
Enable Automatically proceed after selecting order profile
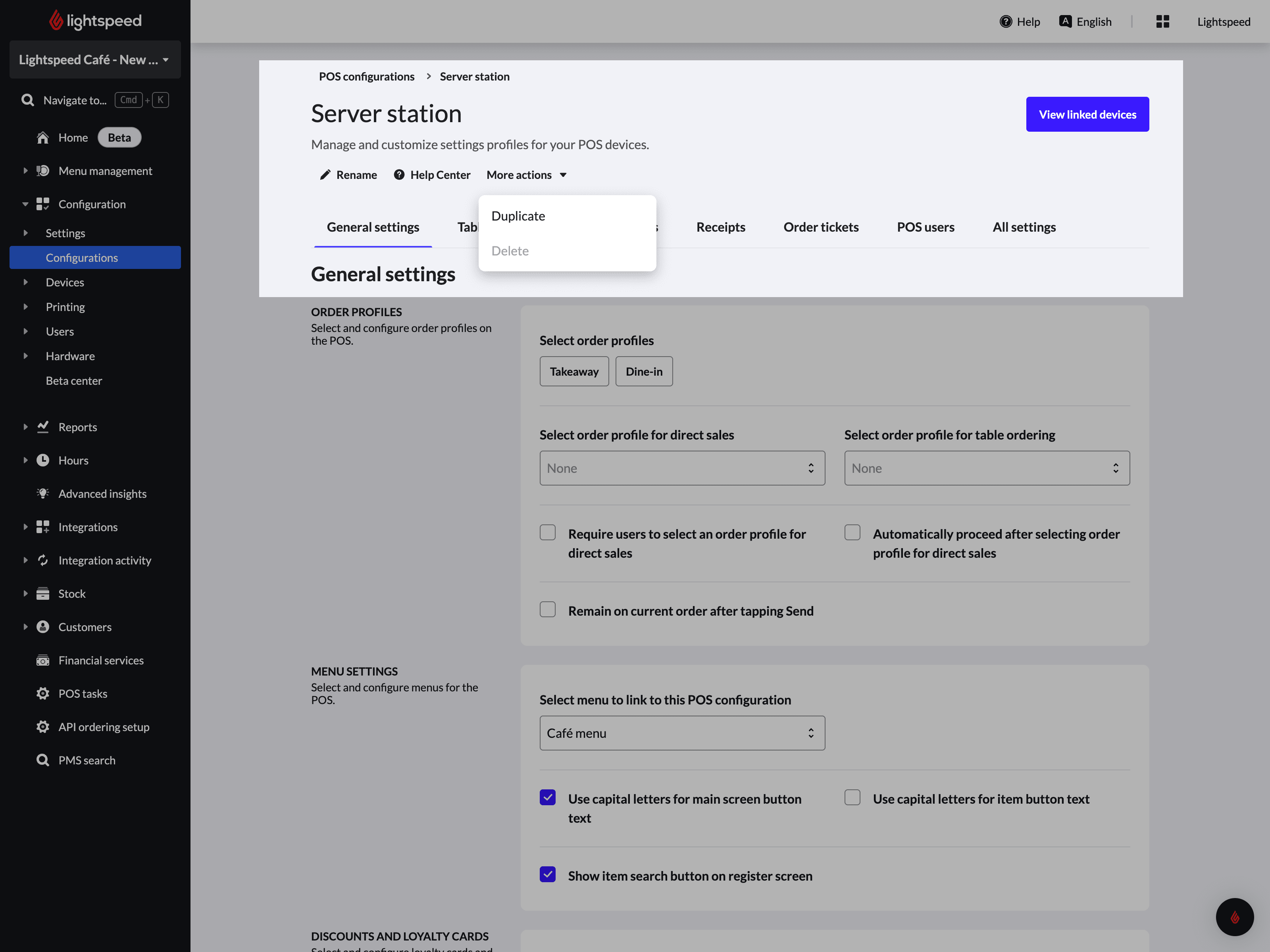click(x=852, y=533)
